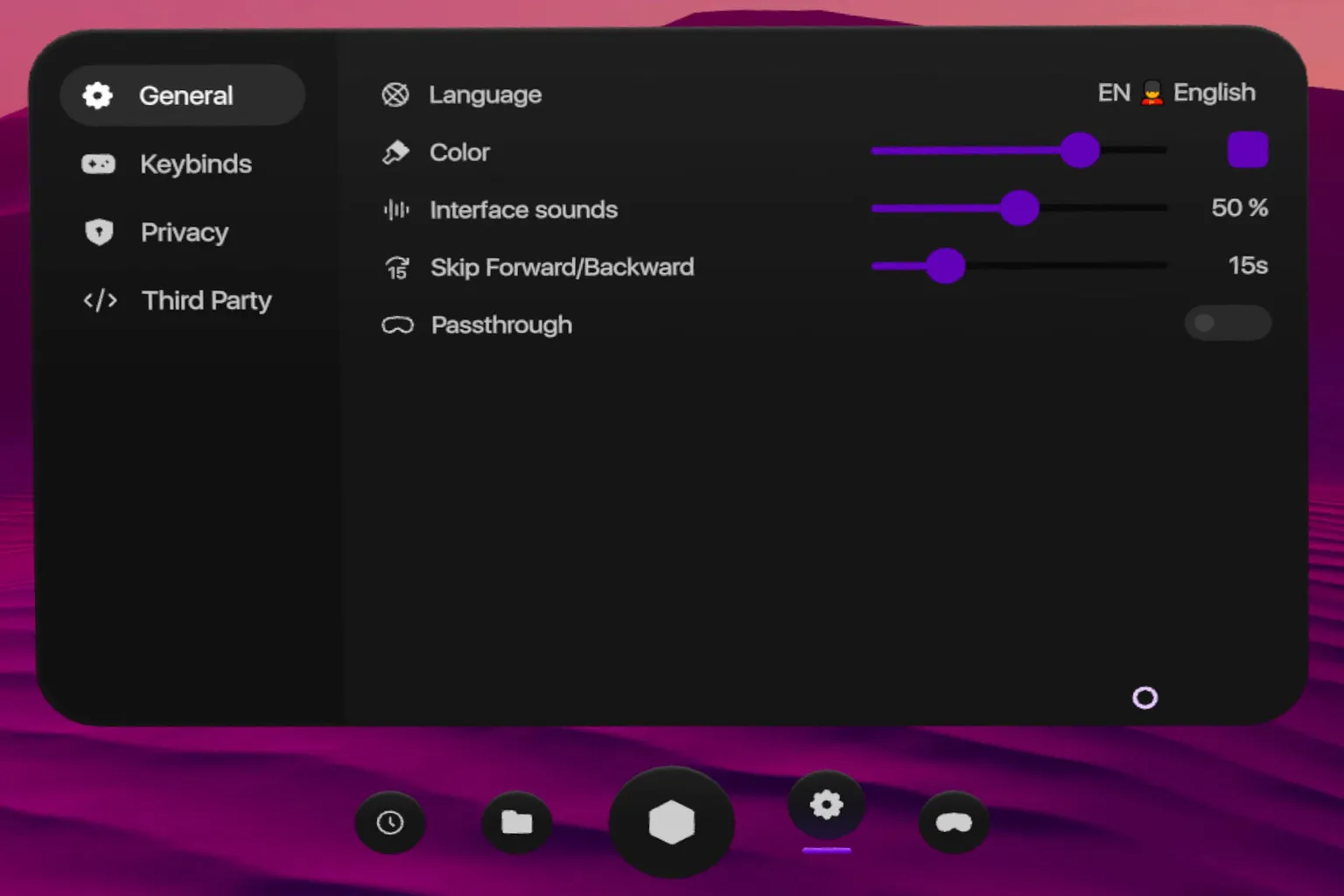
Task: Click the 50 % sound value
Action: pos(1239,208)
